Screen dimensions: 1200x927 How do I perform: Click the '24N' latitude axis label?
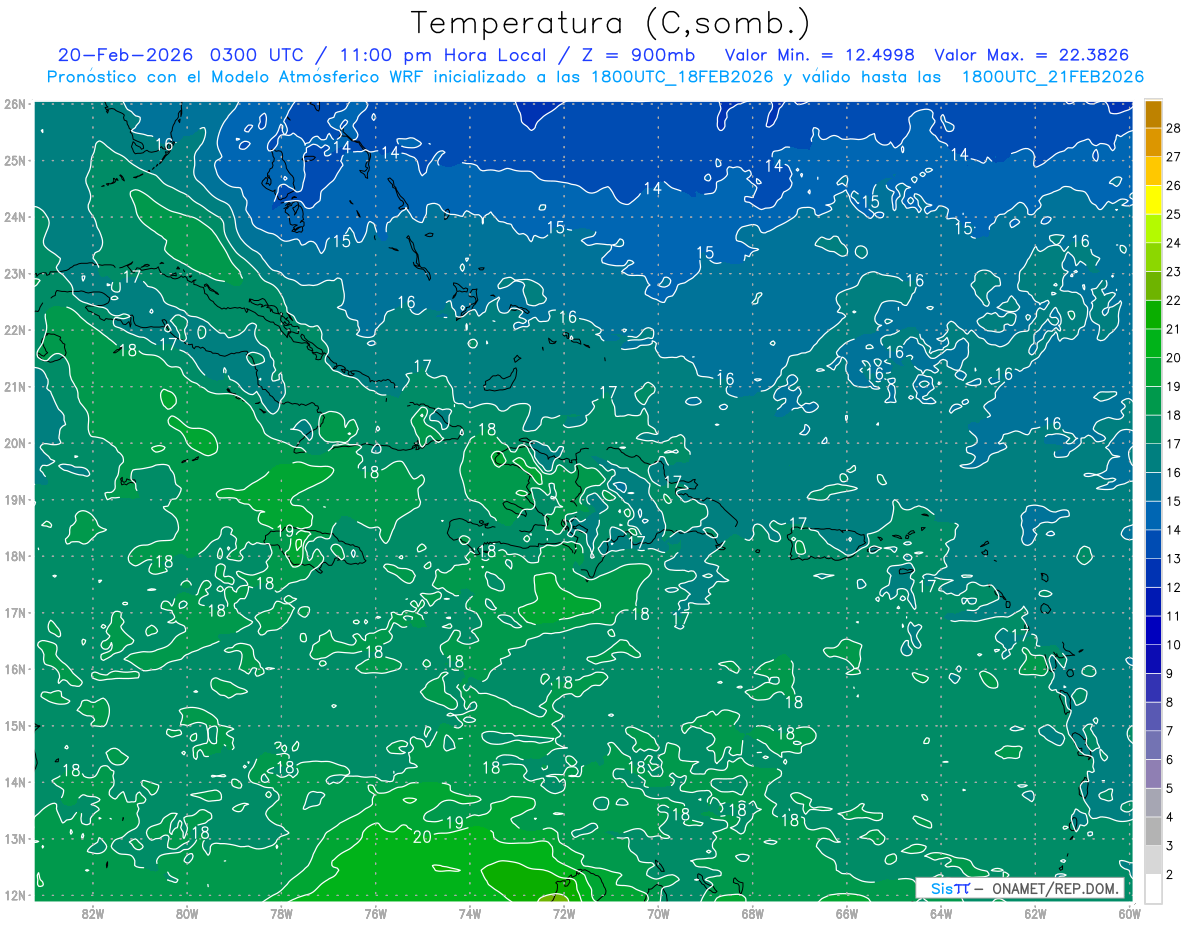(15, 217)
